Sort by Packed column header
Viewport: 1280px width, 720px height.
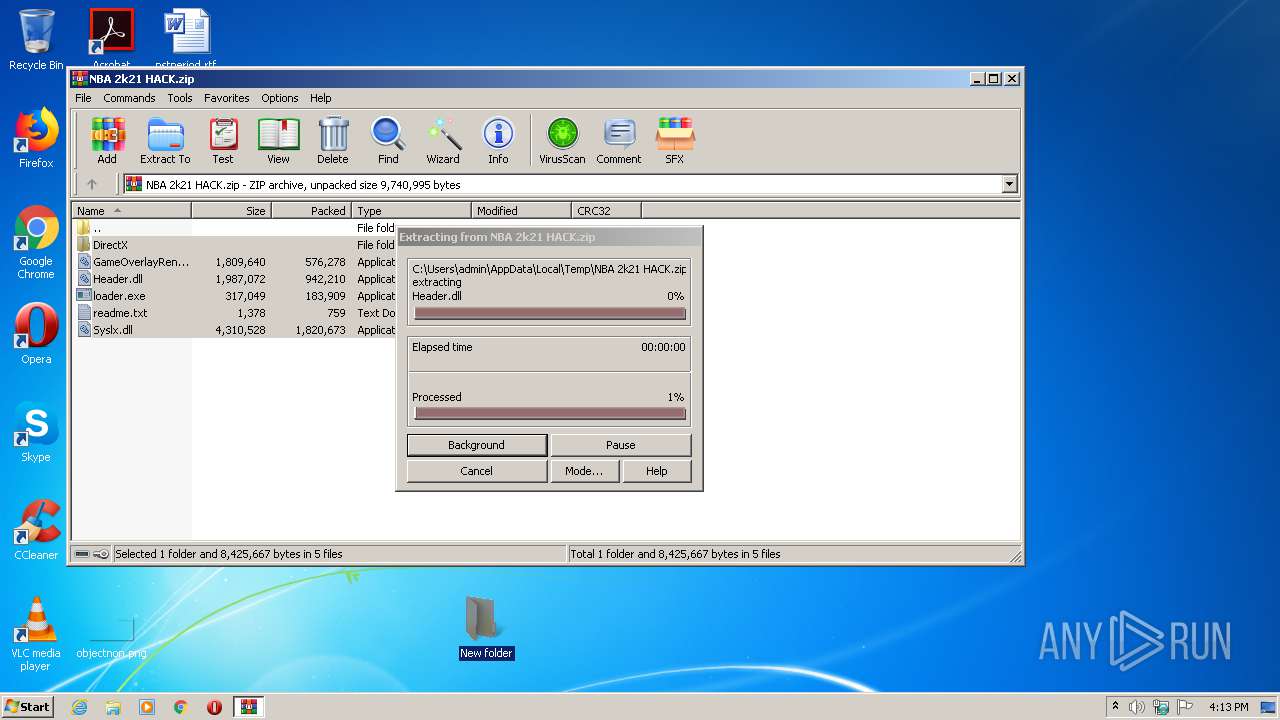[x=311, y=211]
